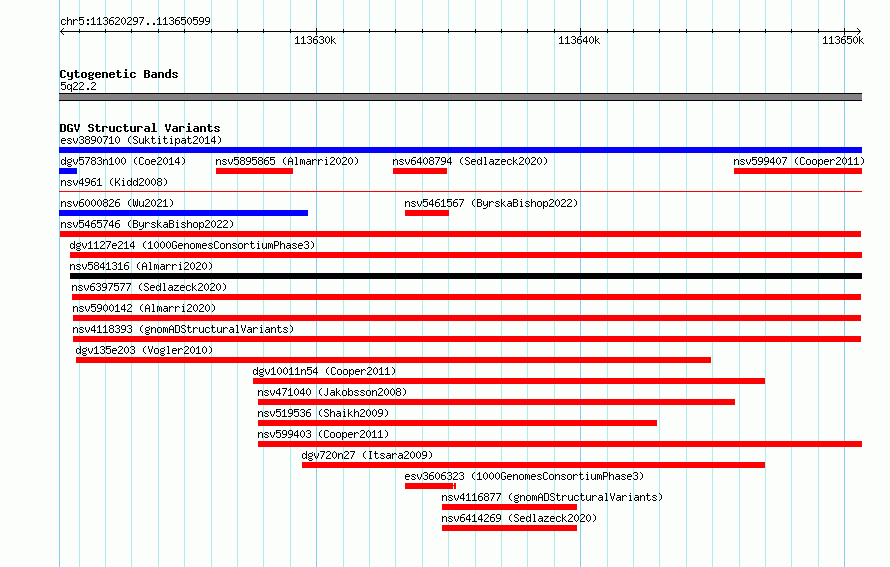Viewport: 890px width, 567px height.
Task: Click the 113630k ruler tick label
Action: tap(315, 40)
